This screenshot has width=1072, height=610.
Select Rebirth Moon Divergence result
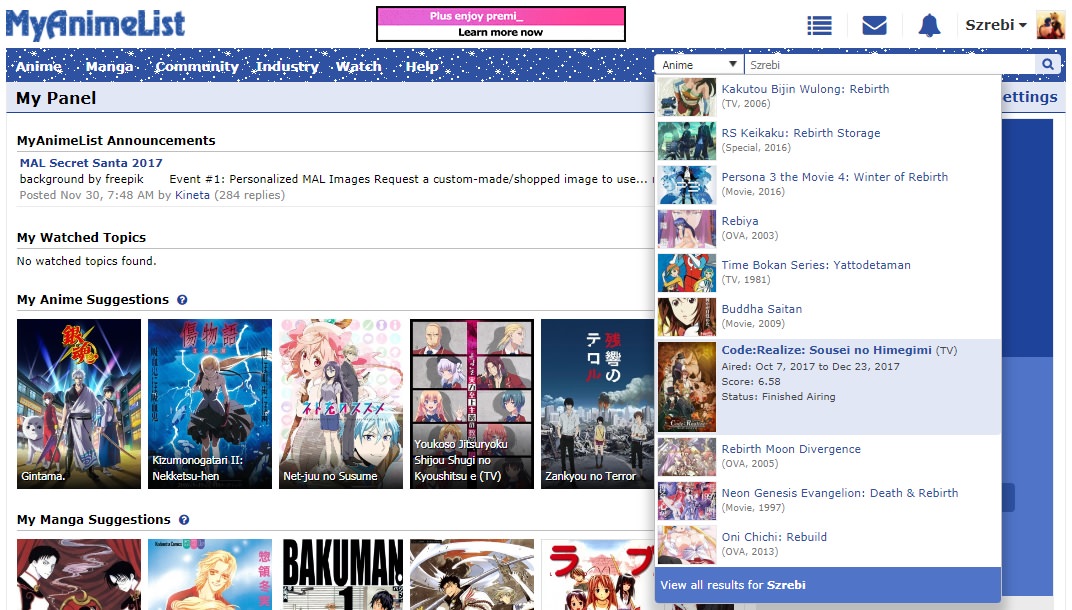pyautogui.click(x=828, y=457)
